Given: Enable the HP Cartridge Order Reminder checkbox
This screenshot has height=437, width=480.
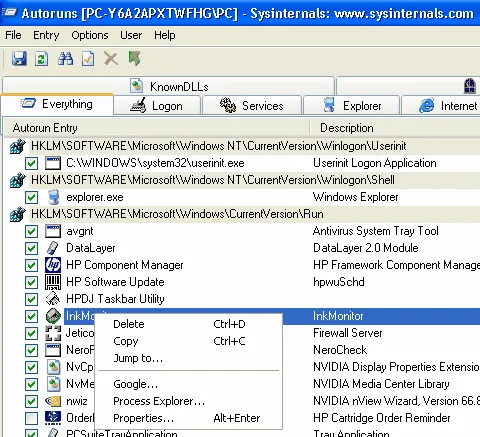Looking at the screenshot, I should (x=32, y=418).
